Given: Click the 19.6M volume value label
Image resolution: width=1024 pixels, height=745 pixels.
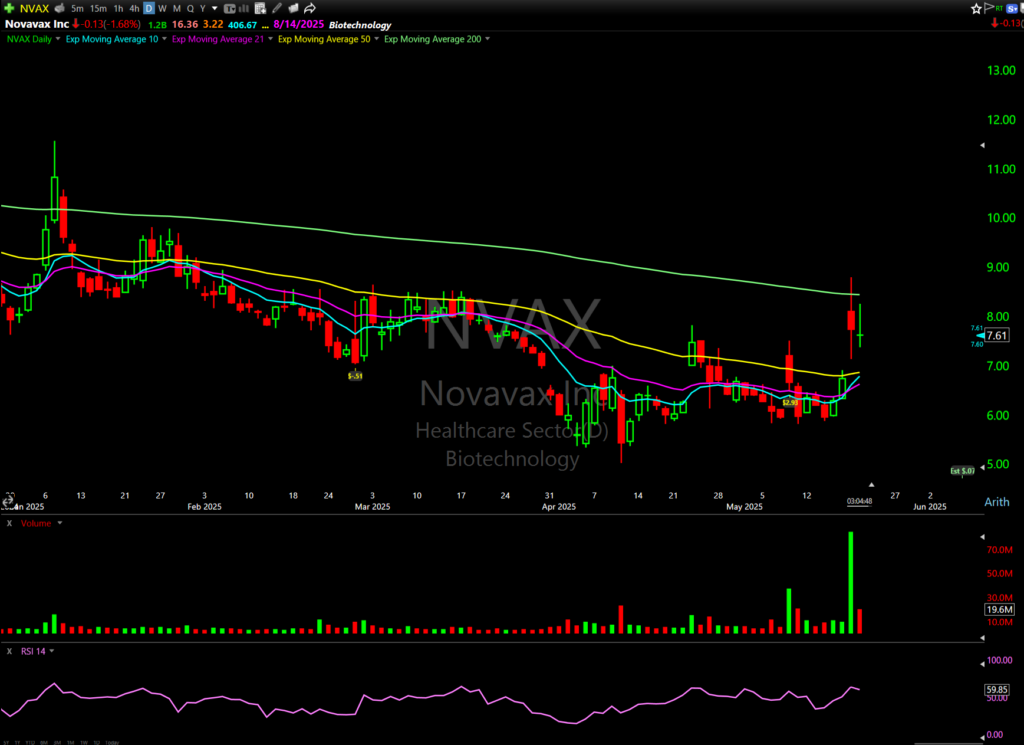Looking at the screenshot, I should click(x=999, y=609).
